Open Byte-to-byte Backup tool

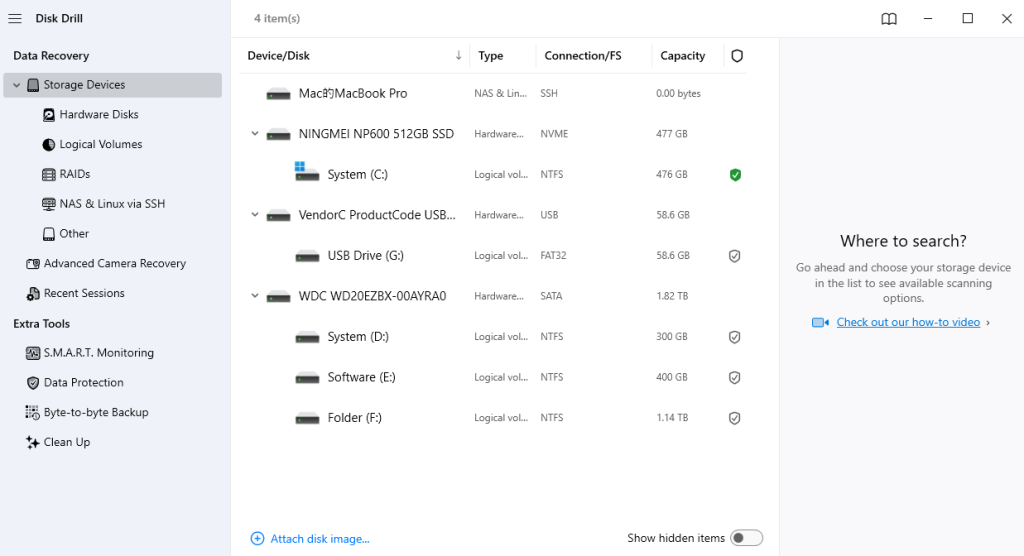[x=96, y=412]
